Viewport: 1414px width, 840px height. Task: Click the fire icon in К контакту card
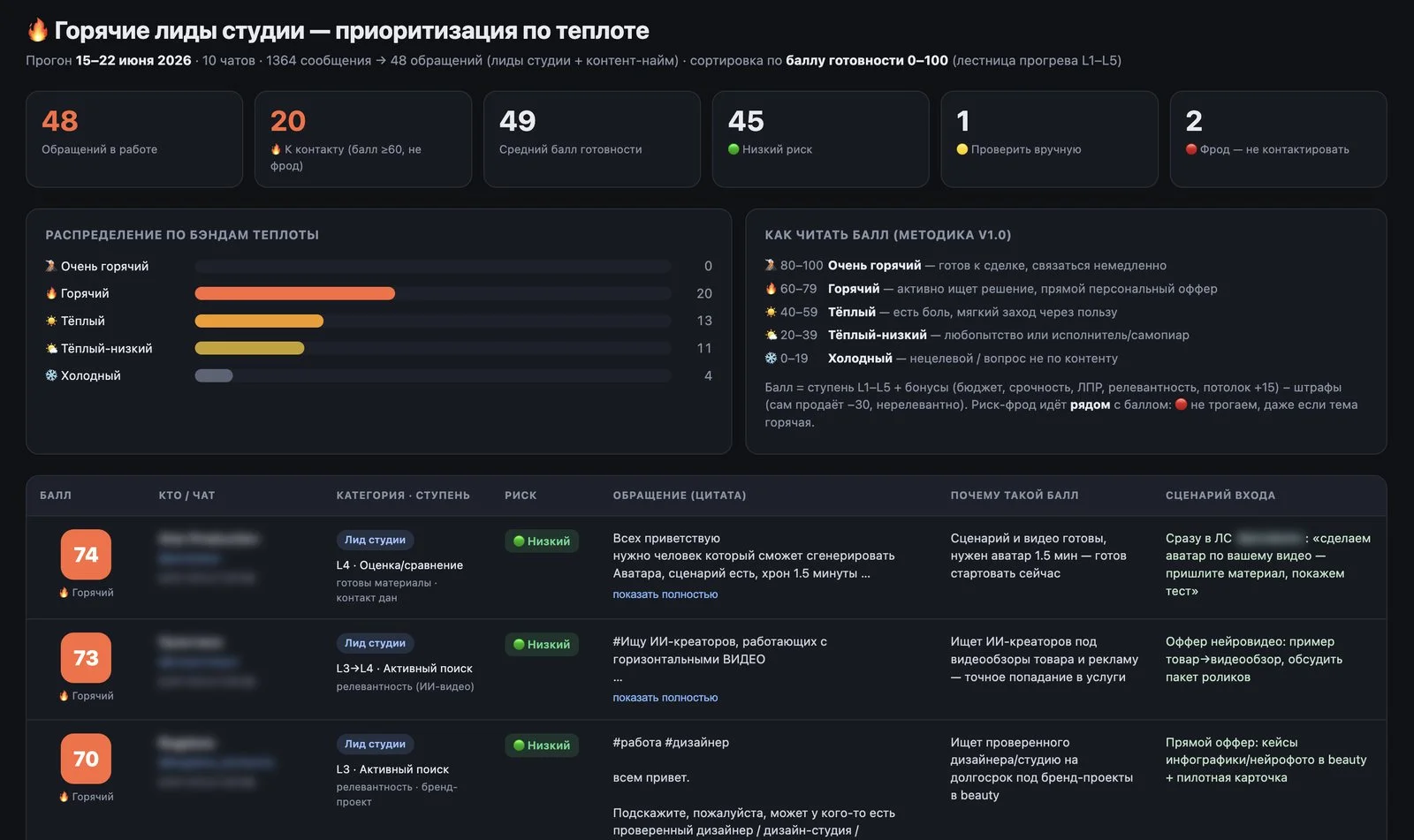pyautogui.click(x=276, y=149)
